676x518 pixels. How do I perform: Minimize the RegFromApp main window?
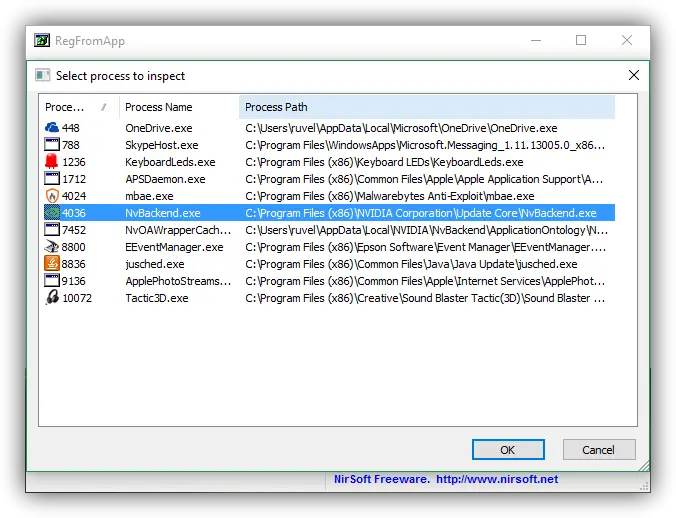click(x=536, y=41)
